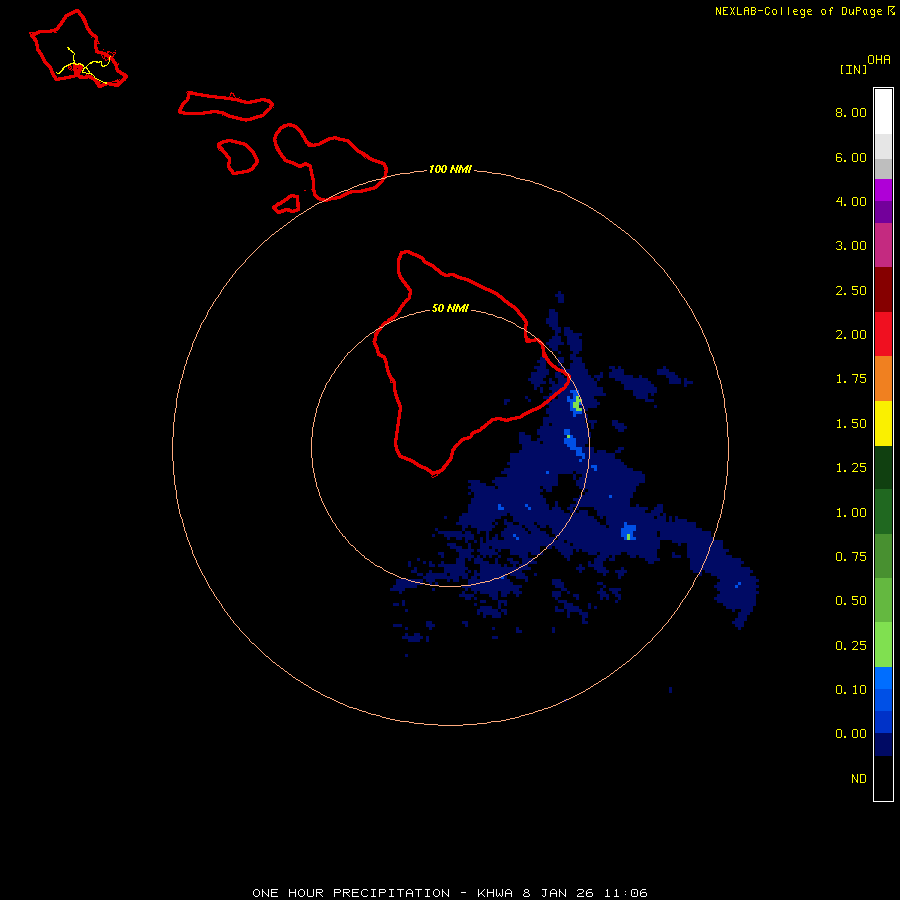Click the 0.10 legend value
Image resolution: width=900 pixels, height=900 pixels.
[x=851, y=690]
